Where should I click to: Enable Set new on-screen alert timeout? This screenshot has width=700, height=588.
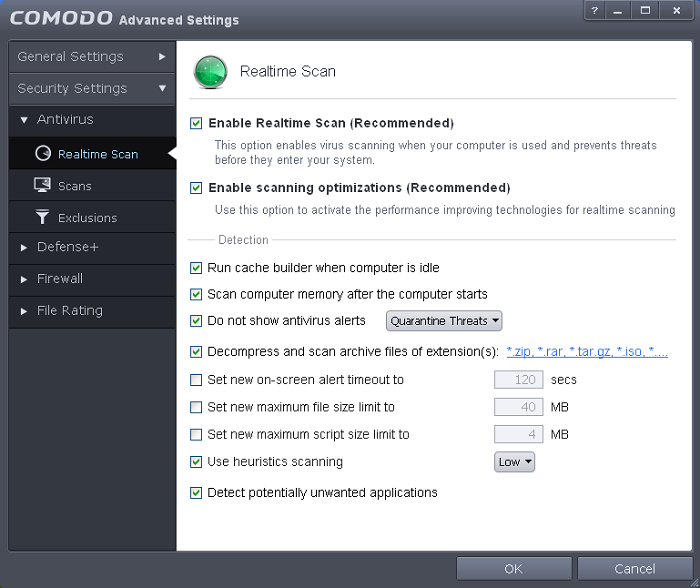[196, 380]
